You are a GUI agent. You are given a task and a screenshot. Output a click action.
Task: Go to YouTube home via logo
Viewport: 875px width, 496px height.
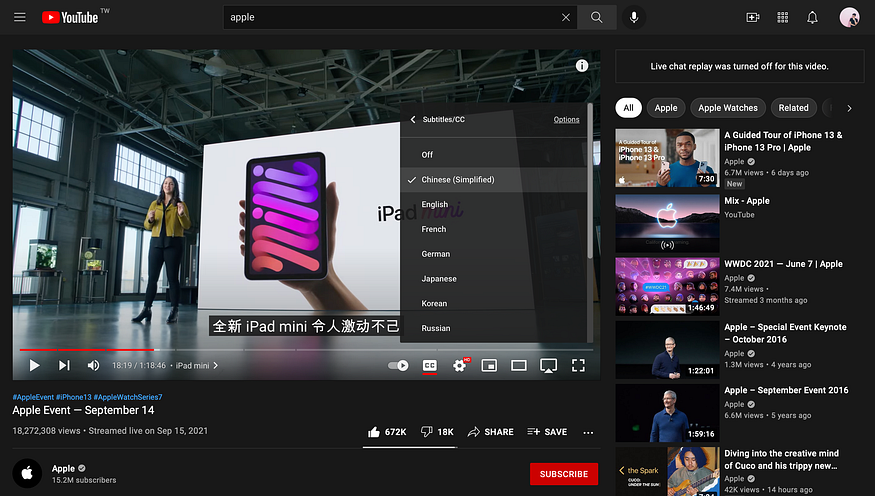pos(70,17)
